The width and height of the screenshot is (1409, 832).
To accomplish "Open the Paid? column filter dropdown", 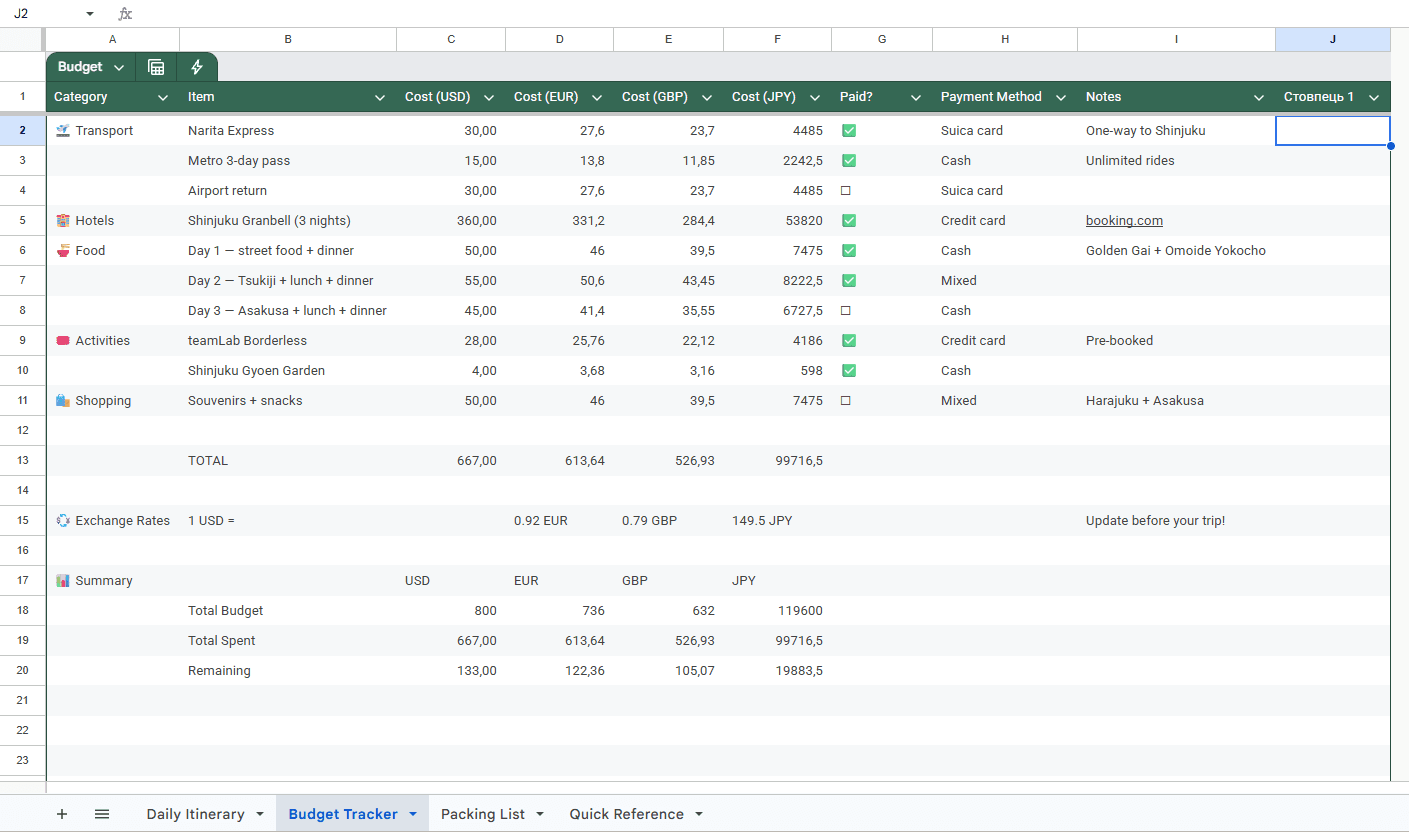I will [916, 98].
